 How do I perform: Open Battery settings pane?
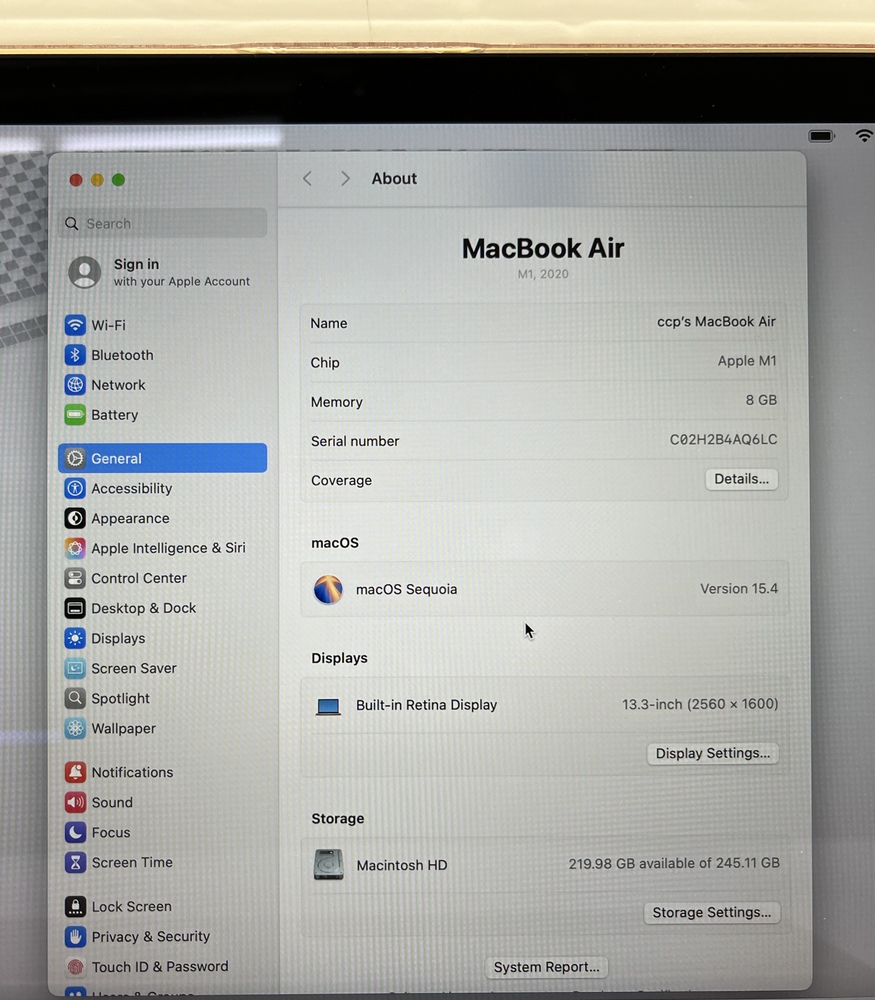[114, 415]
